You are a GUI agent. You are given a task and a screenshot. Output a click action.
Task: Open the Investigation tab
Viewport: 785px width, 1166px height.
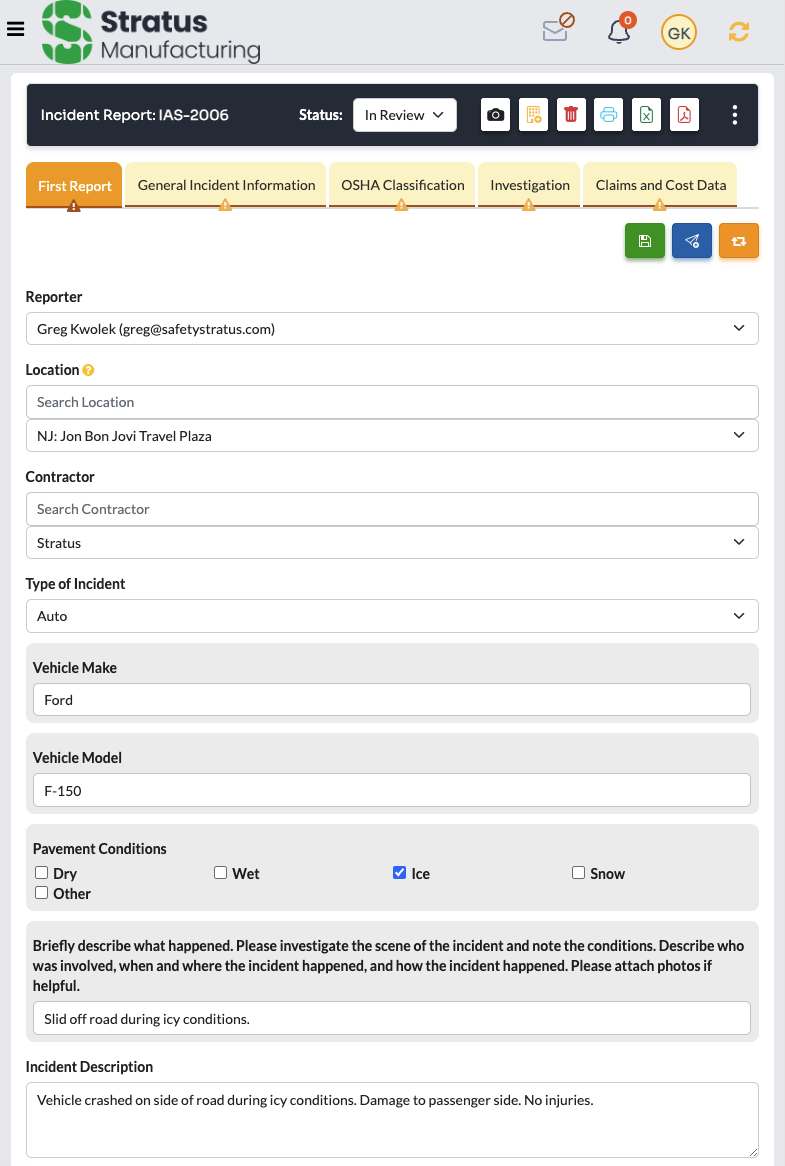pos(529,185)
